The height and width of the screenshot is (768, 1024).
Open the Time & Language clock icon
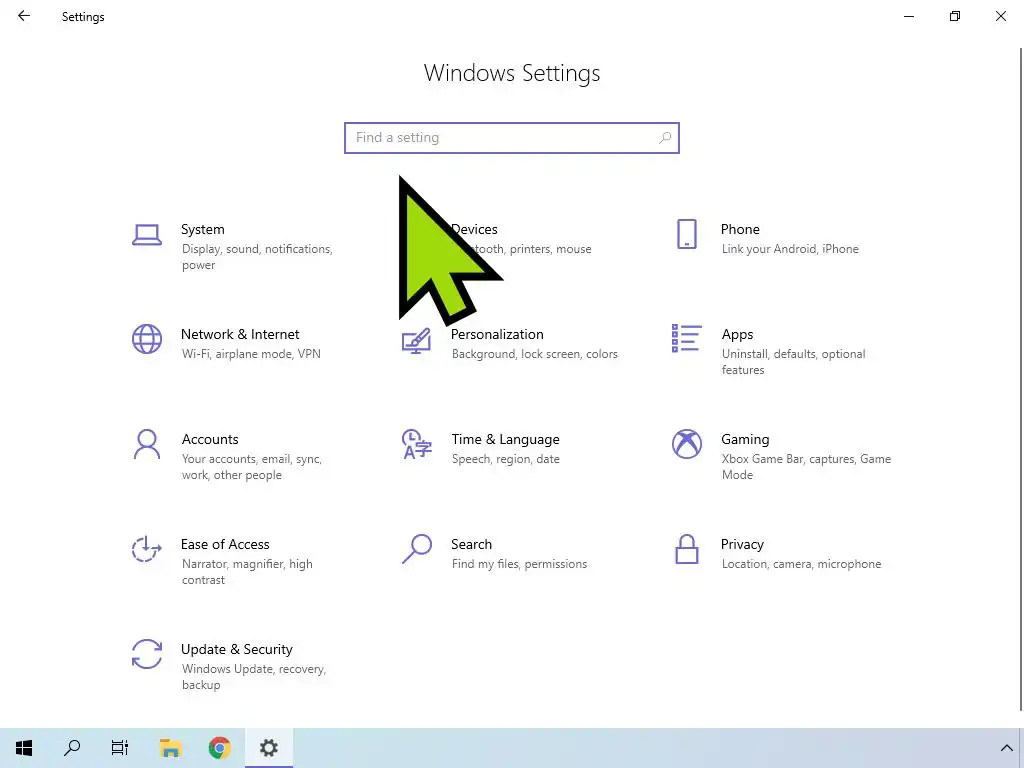(417, 444)
